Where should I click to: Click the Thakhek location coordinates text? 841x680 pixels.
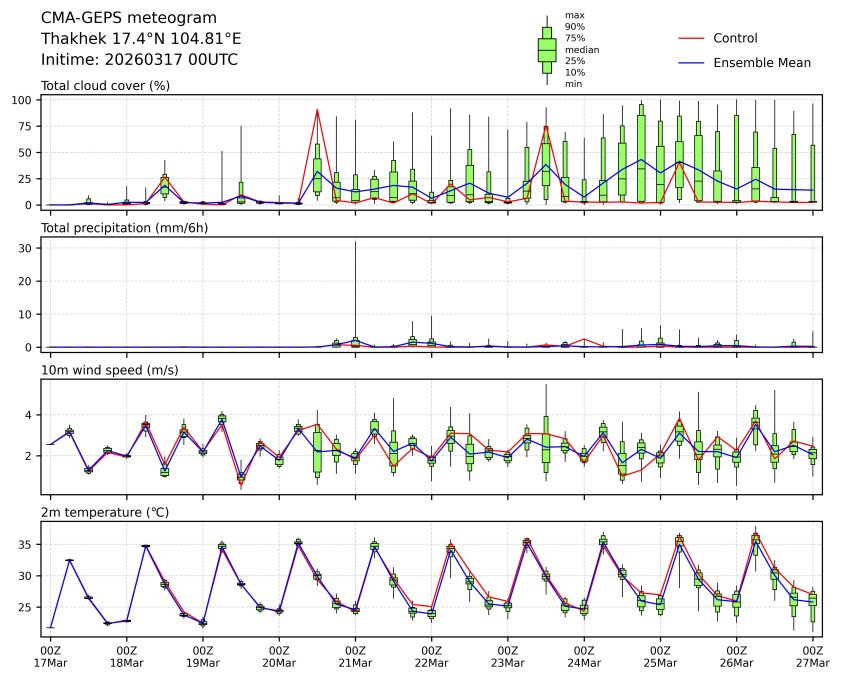140,39
